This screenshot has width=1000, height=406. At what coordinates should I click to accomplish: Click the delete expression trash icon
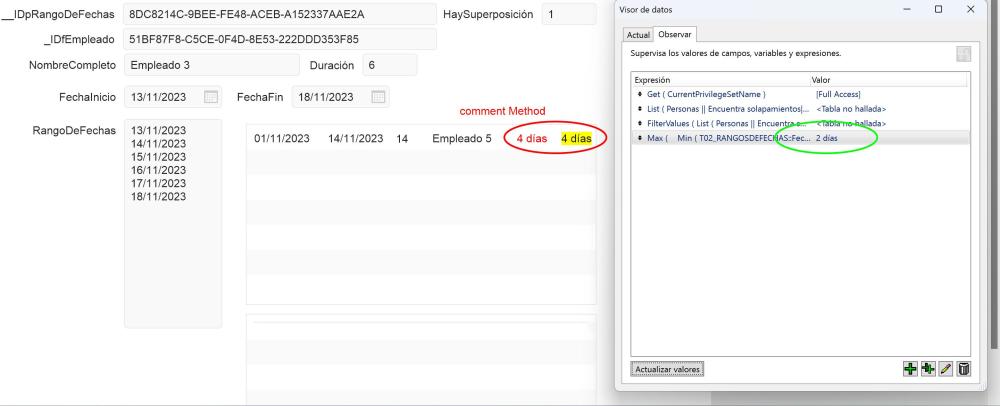click(963, 369)
